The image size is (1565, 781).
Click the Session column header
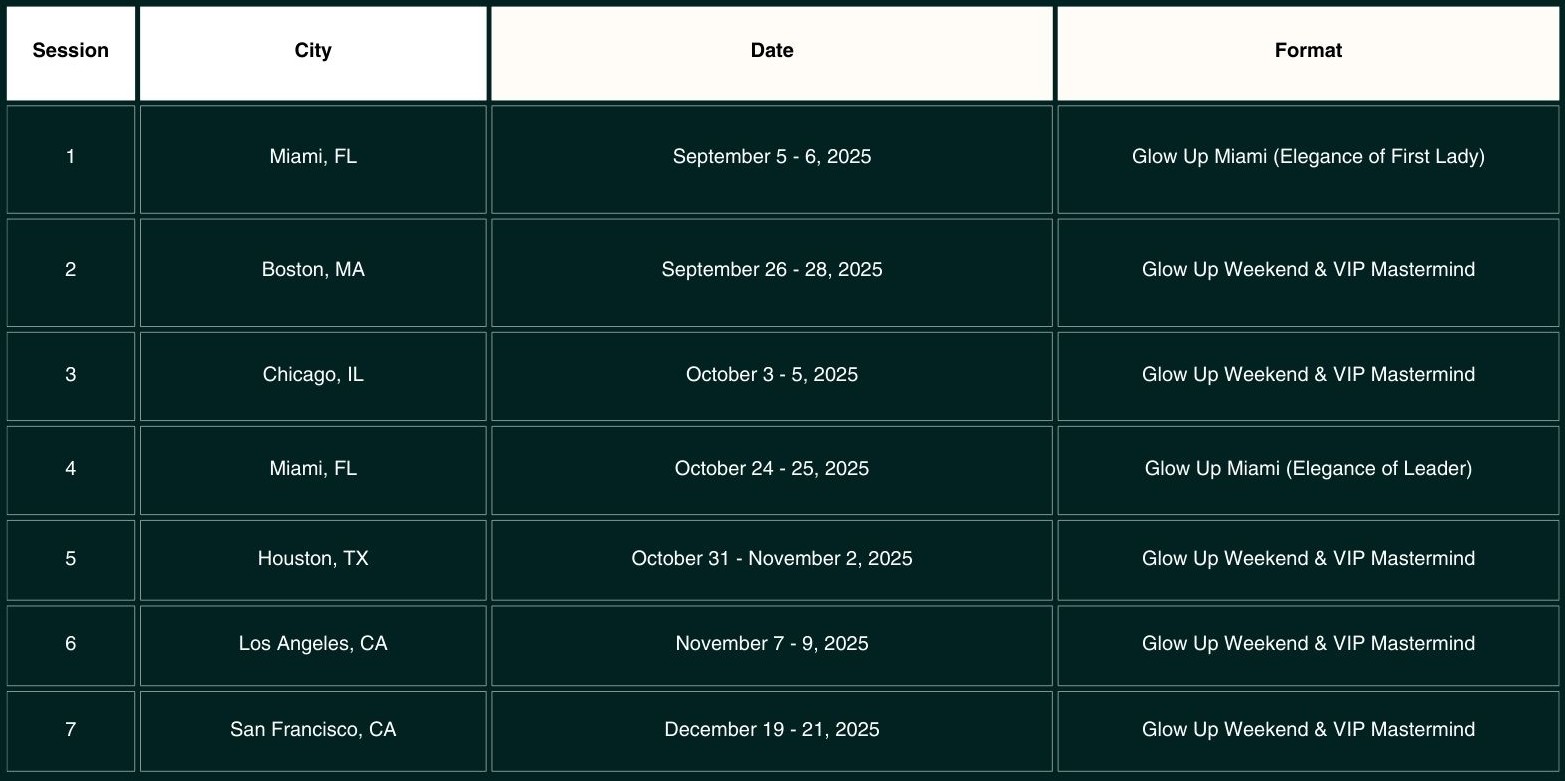tap(70, 53)
